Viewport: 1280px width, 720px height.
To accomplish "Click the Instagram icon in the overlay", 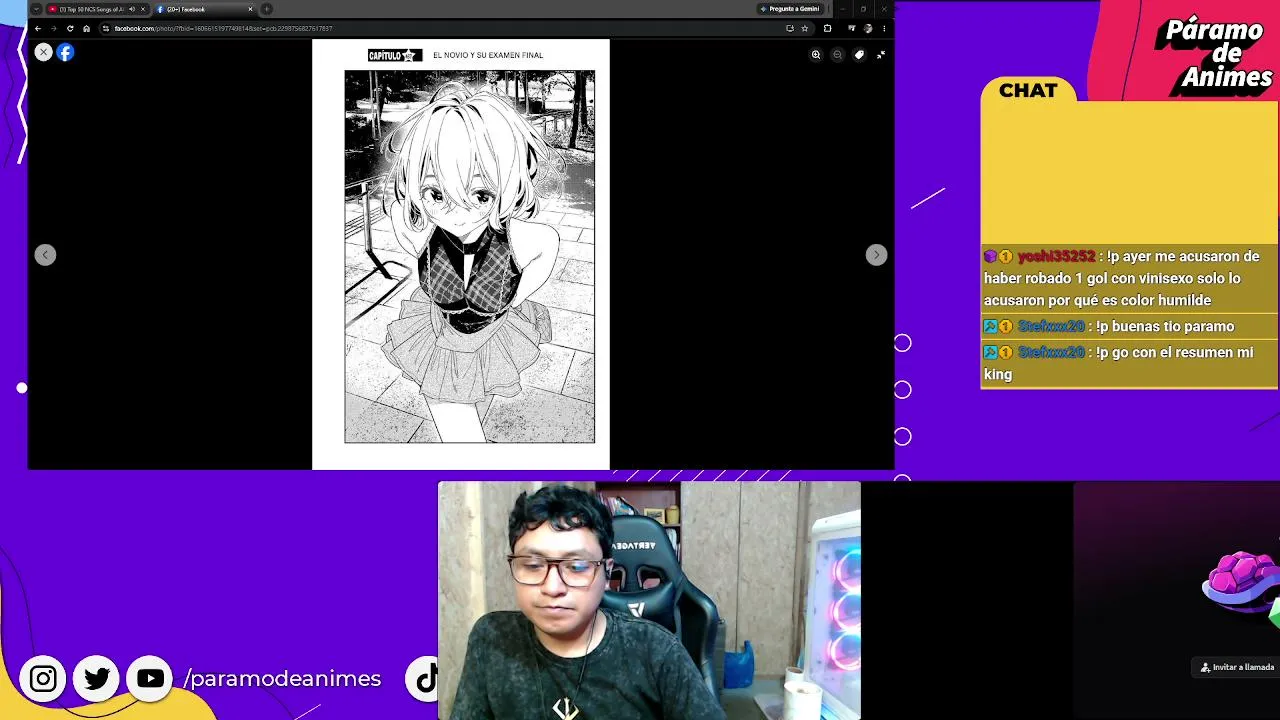I will click(x=43, y=679).
